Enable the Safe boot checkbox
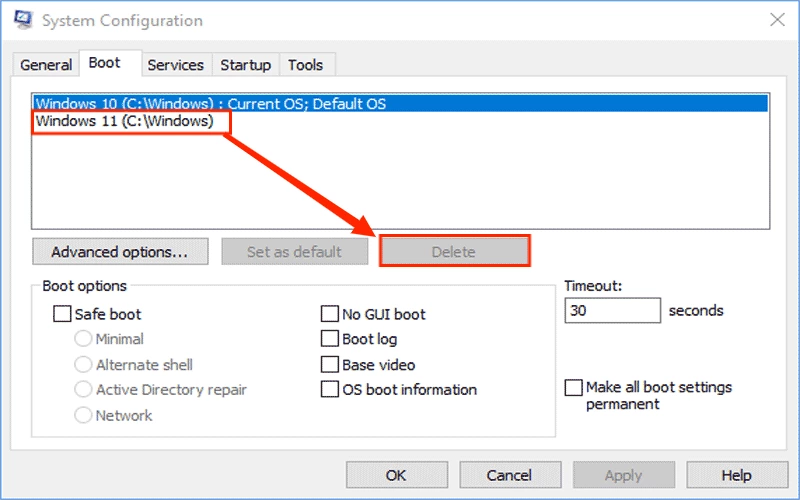Screen dimensions: 800x500 pos(62,314)
